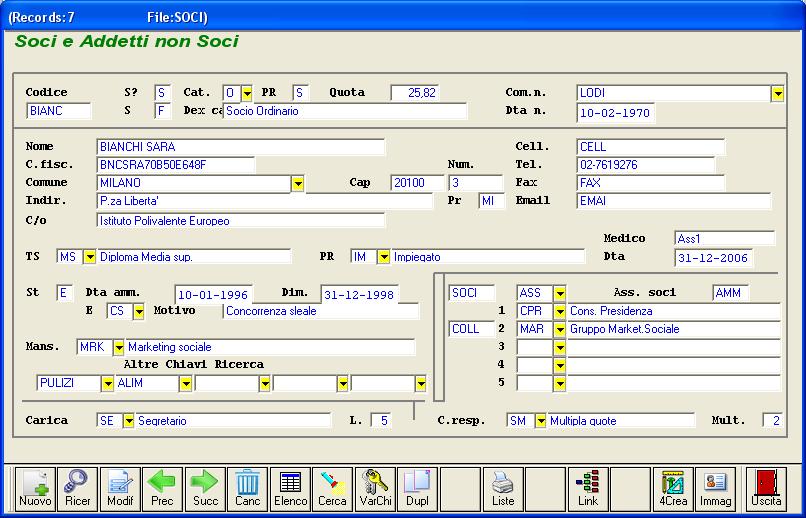Expand the PULIZI search key dropdown
Image resolution: width=806 pixels, height=518 pixels.
click(107, 383)
